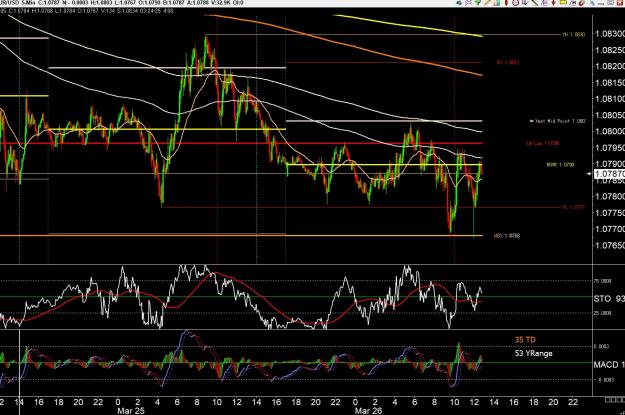Click the red R1 resistance level label
This screenshot has width=625, height=415.
pos(508,63)
